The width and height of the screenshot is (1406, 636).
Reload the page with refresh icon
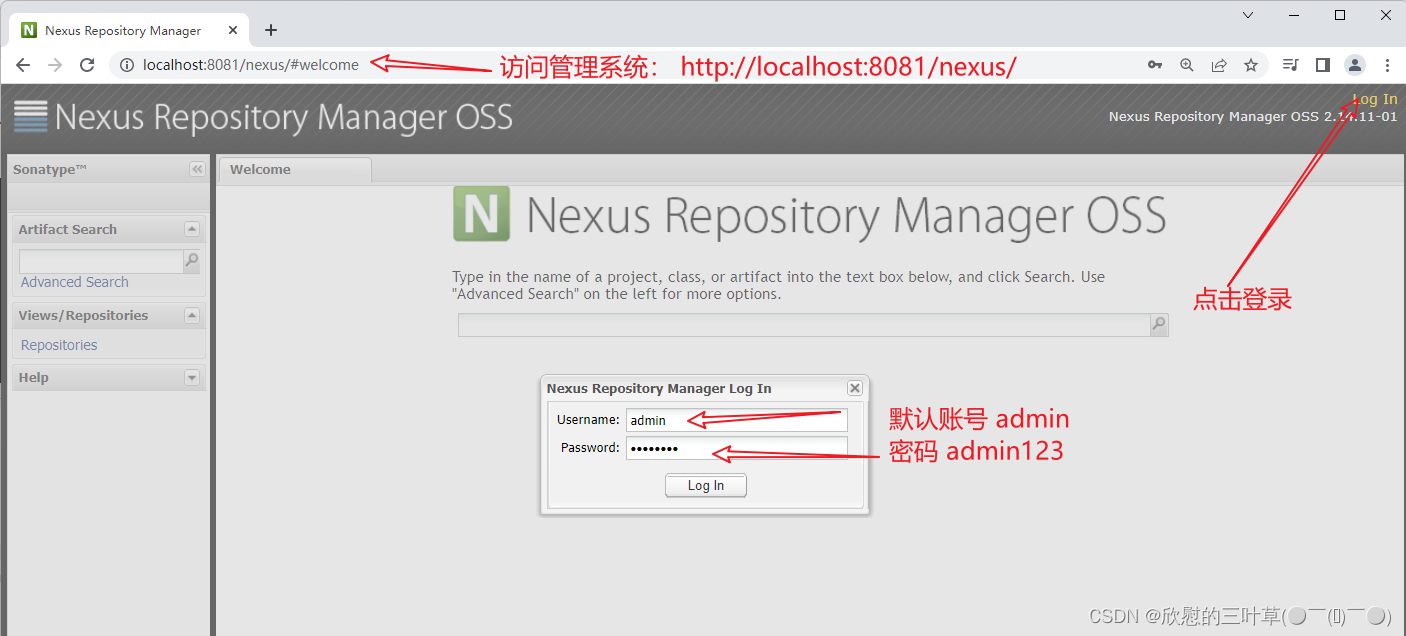(x=87, y=65)
